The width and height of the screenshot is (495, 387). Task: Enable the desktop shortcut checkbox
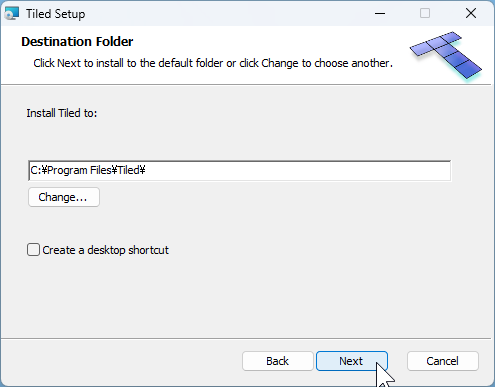click(x=33, y=250)
